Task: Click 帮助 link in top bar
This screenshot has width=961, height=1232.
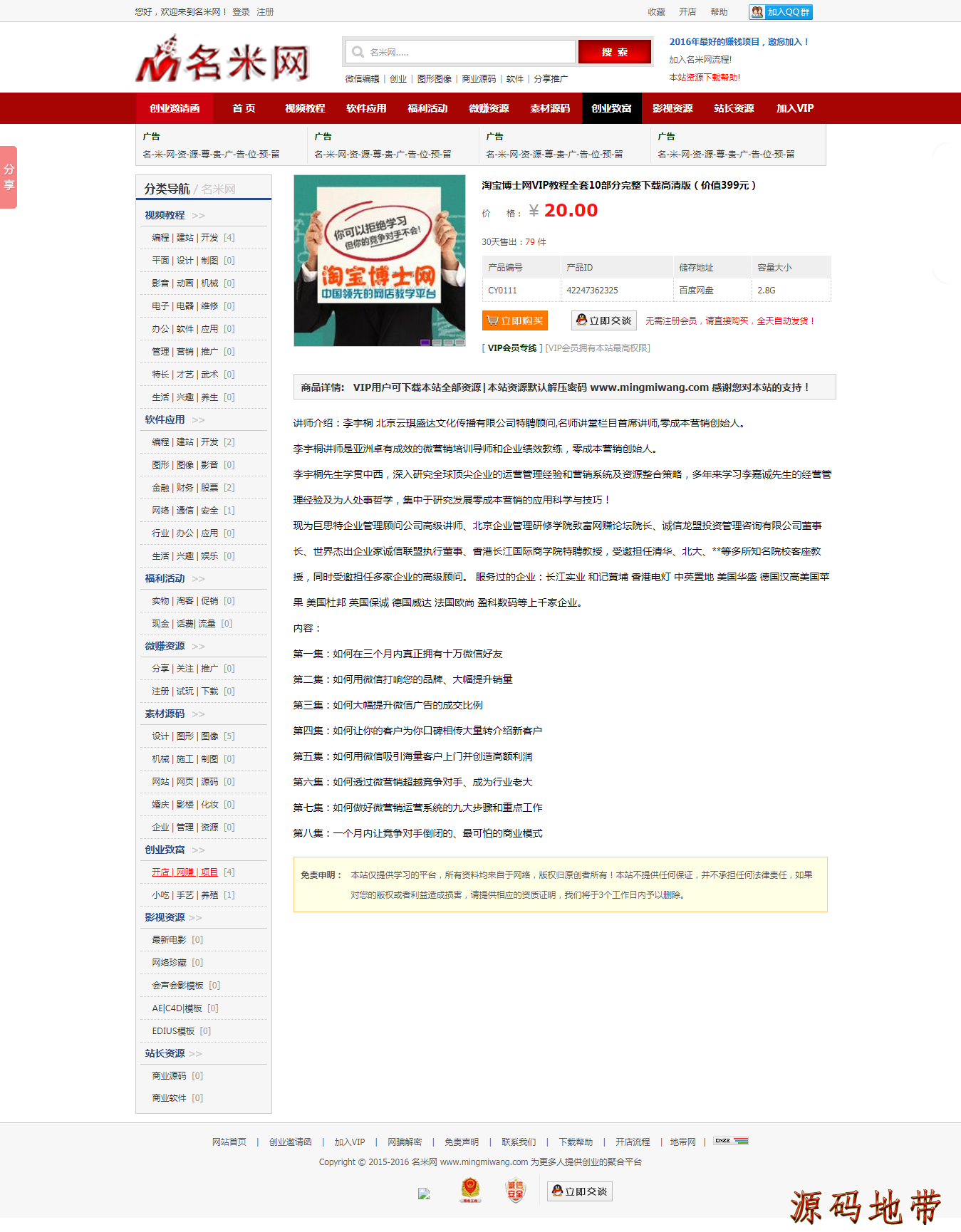Action: (x=719, y=12)
